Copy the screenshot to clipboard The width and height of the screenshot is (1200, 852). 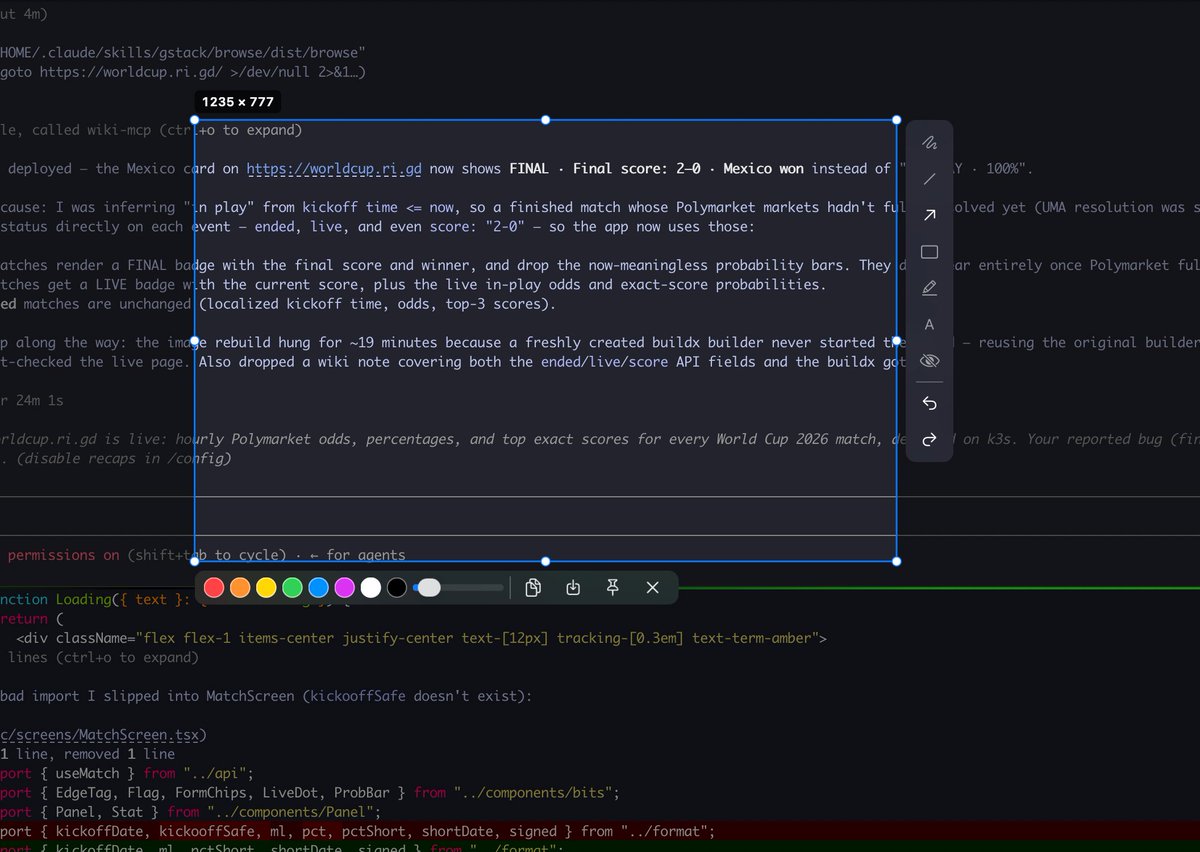click(x=533, y=588)
